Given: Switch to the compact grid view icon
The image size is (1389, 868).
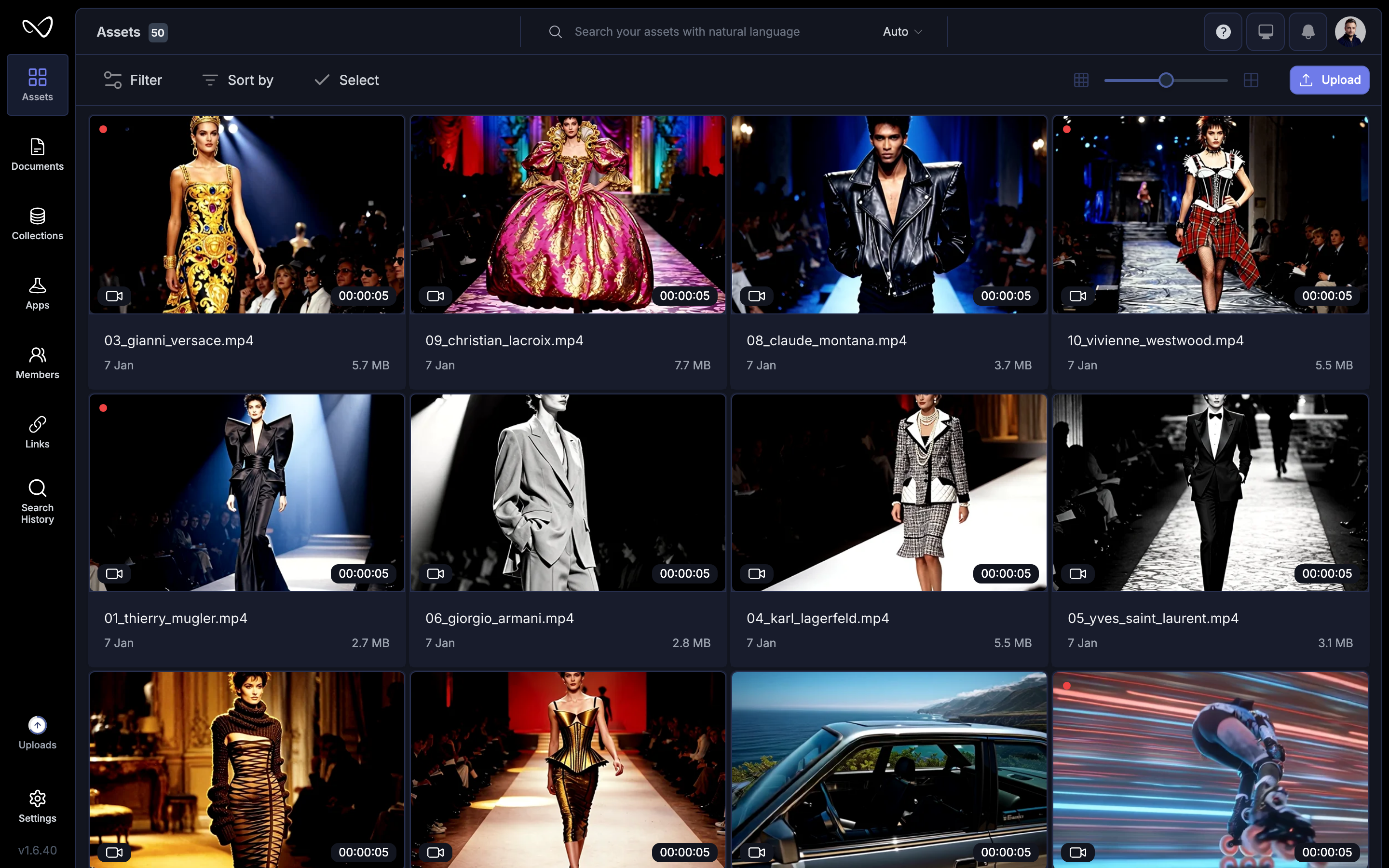Looking at the screenshot, I should point(1081,80).
